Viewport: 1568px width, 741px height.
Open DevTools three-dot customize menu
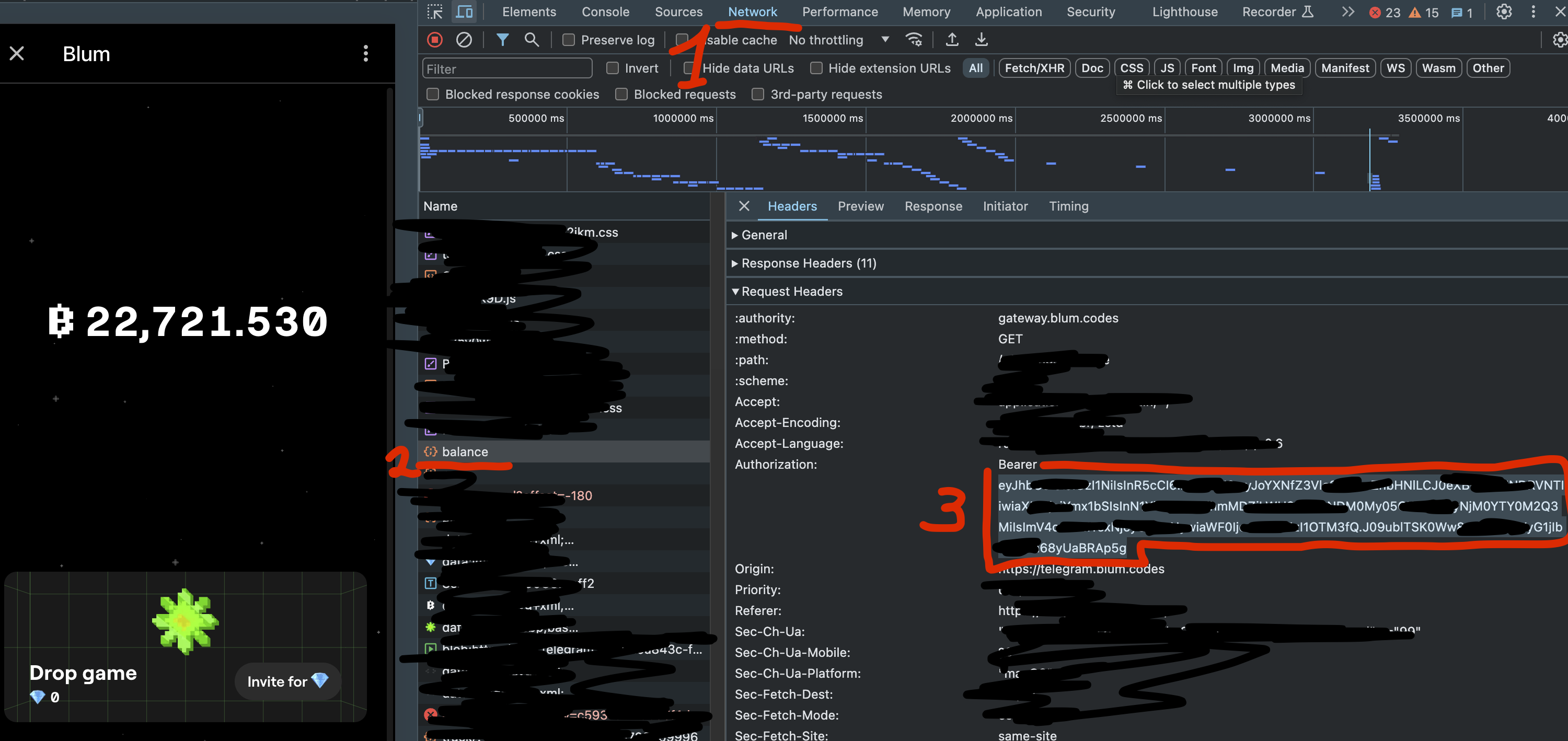(1534, 11)
